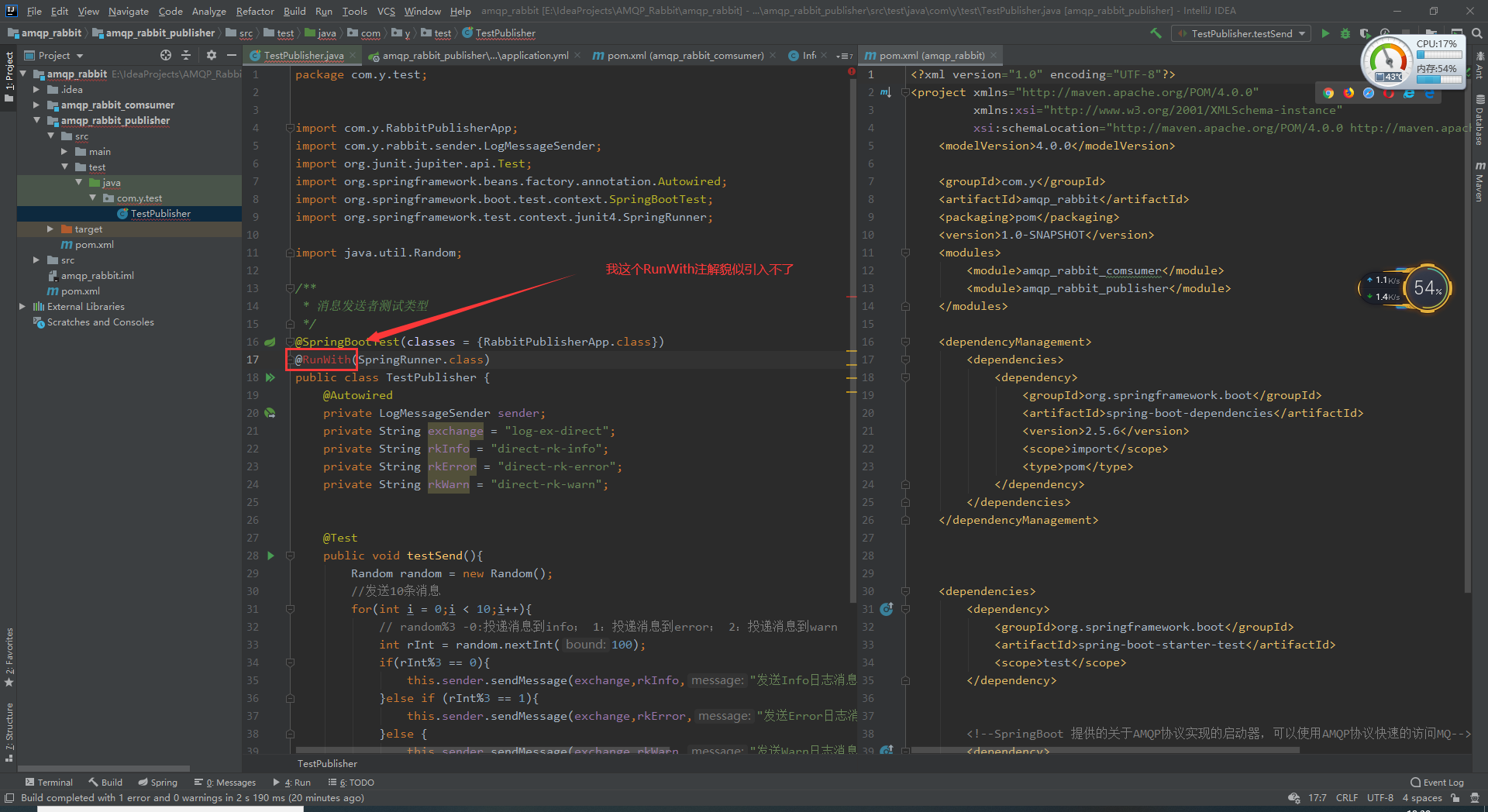Change CRLF line separator in status bar
Screen dimensions: 1488x812
point(1347,798)
